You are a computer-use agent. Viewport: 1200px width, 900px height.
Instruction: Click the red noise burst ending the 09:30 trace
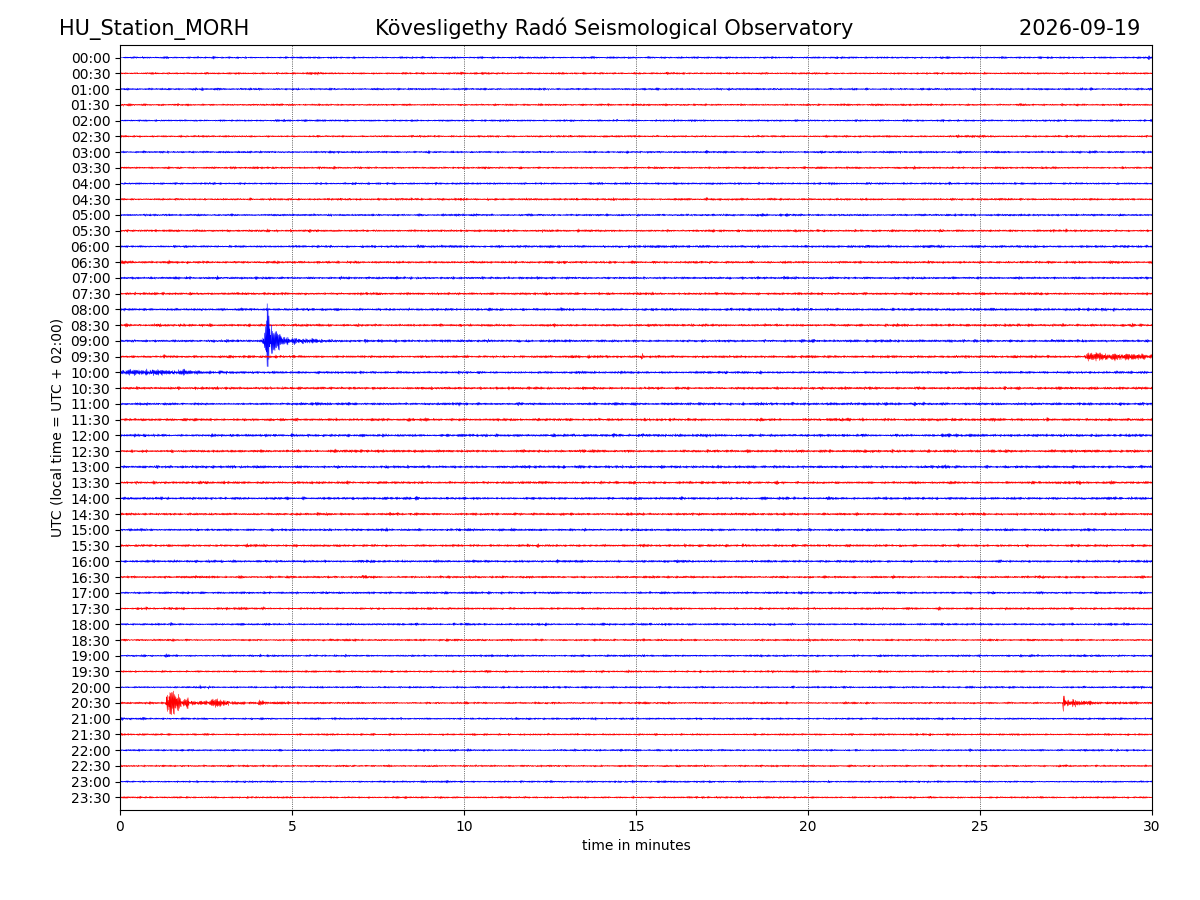click(x=1118, y=356)
